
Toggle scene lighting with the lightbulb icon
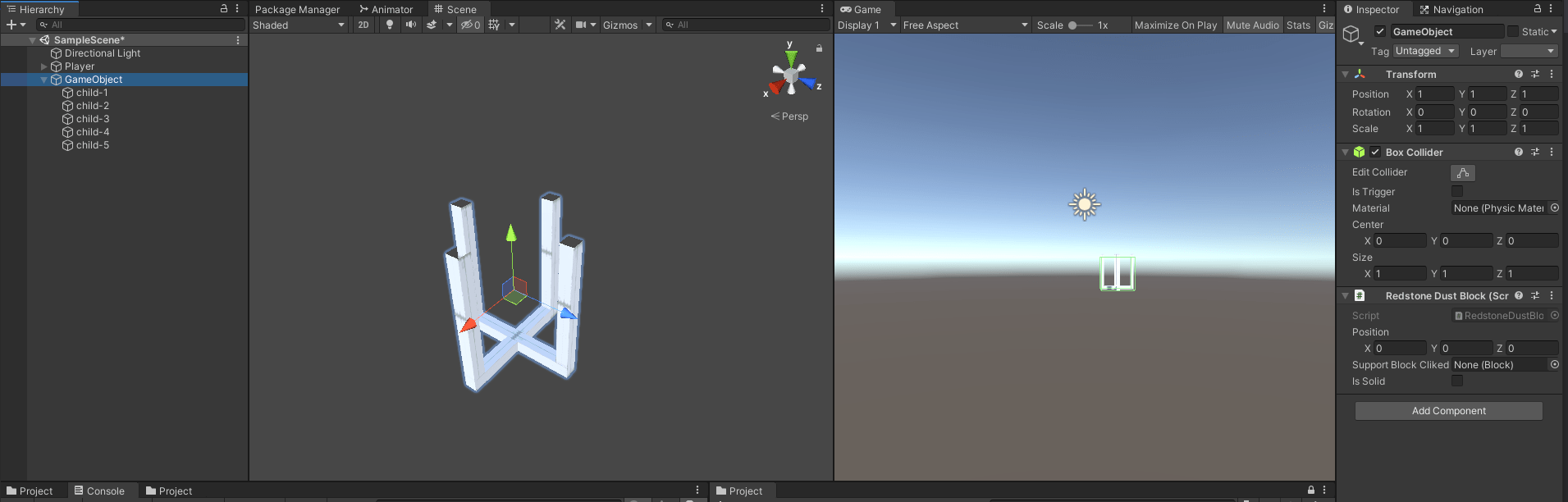click(390, 25)
